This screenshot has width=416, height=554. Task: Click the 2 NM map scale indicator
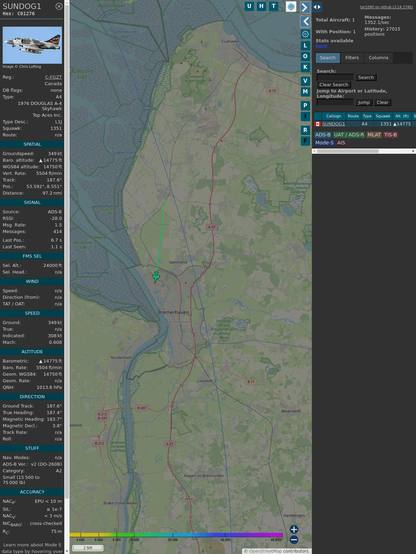[x=88, y=548]
